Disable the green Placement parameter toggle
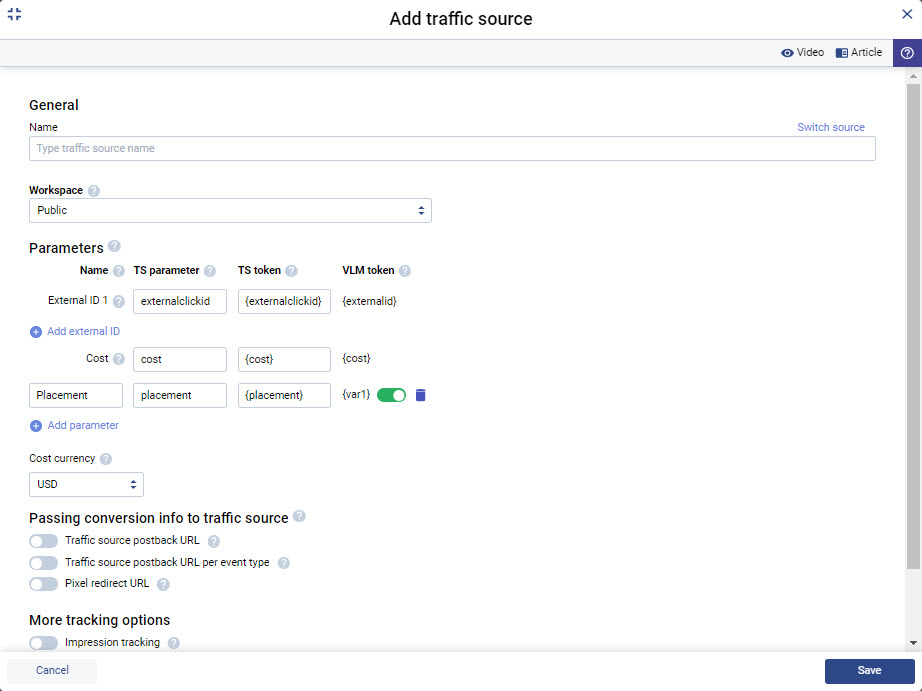This screenshot has height=691, width=922. click(391, 395)
